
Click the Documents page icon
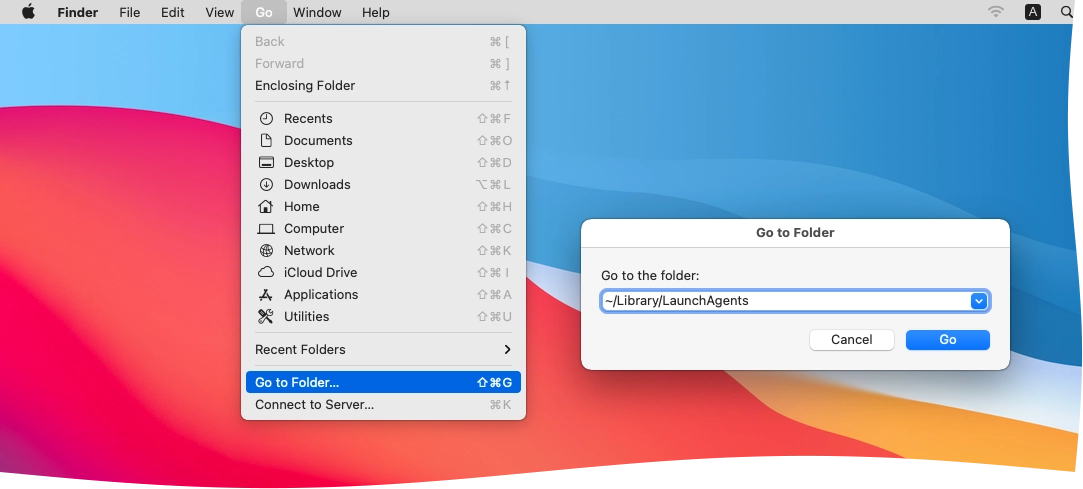coord(266,141)
